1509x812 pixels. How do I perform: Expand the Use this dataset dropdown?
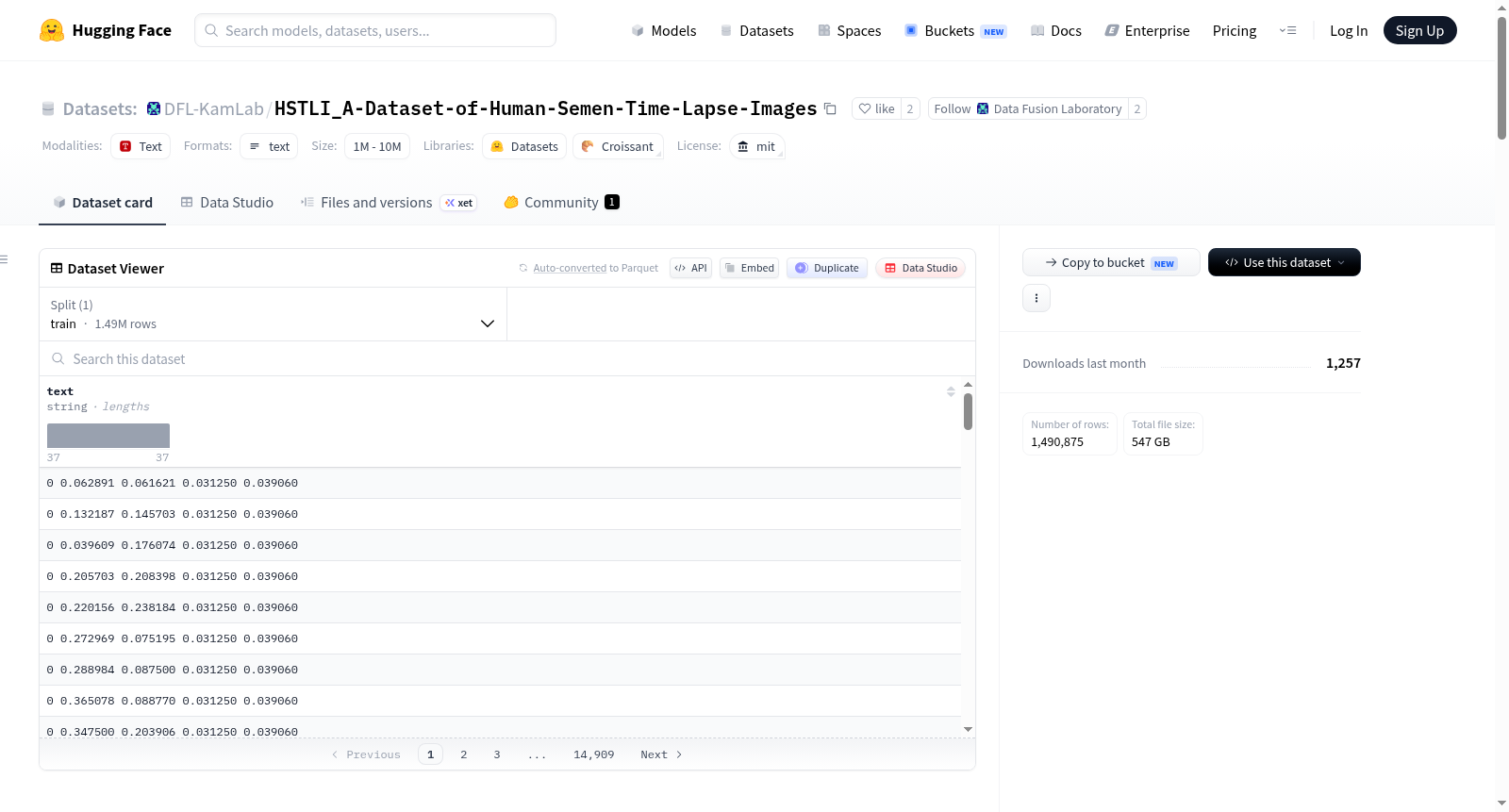coord(1285,262)
